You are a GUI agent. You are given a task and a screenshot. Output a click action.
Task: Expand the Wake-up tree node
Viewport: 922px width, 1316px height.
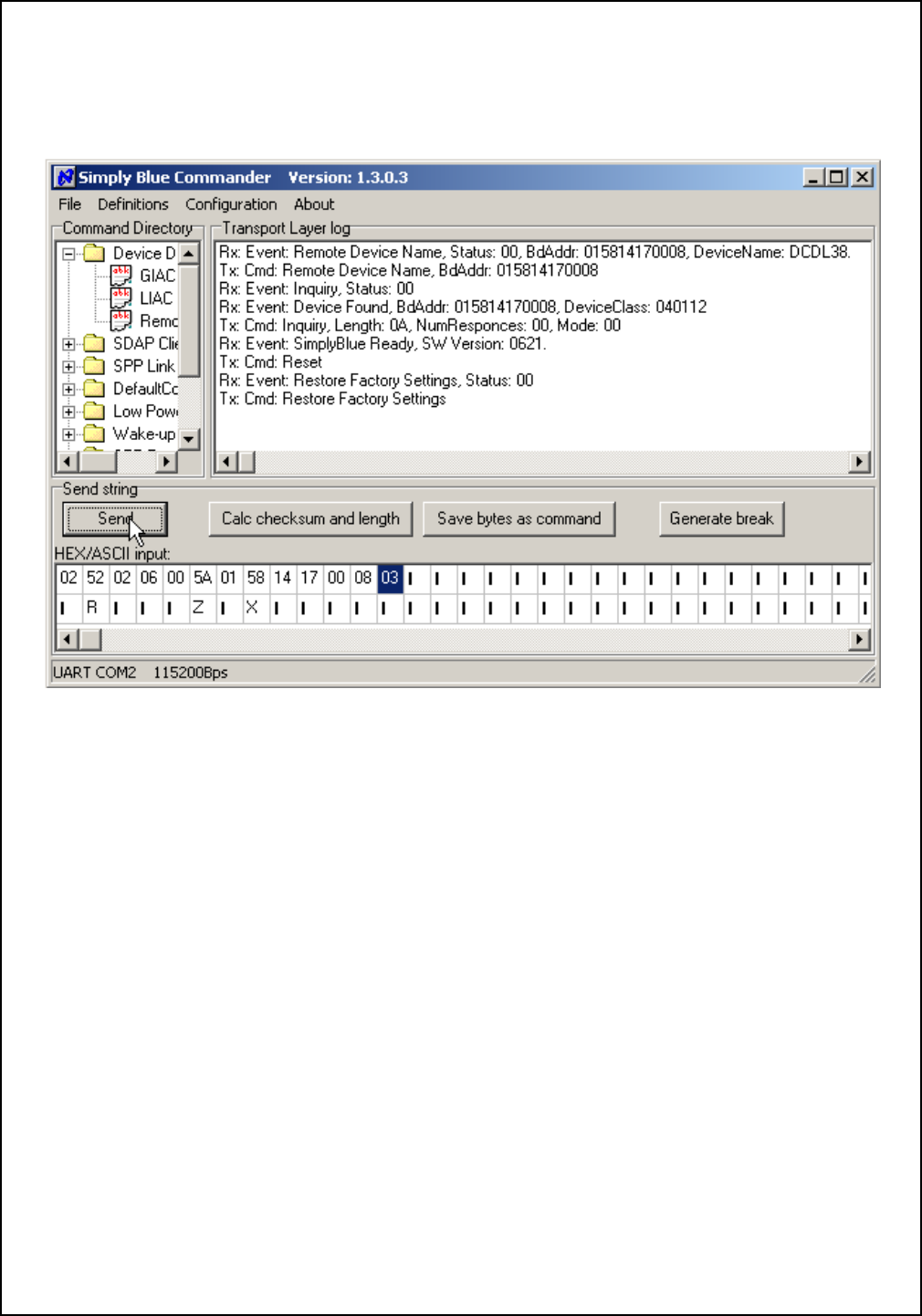click(68, 435)
